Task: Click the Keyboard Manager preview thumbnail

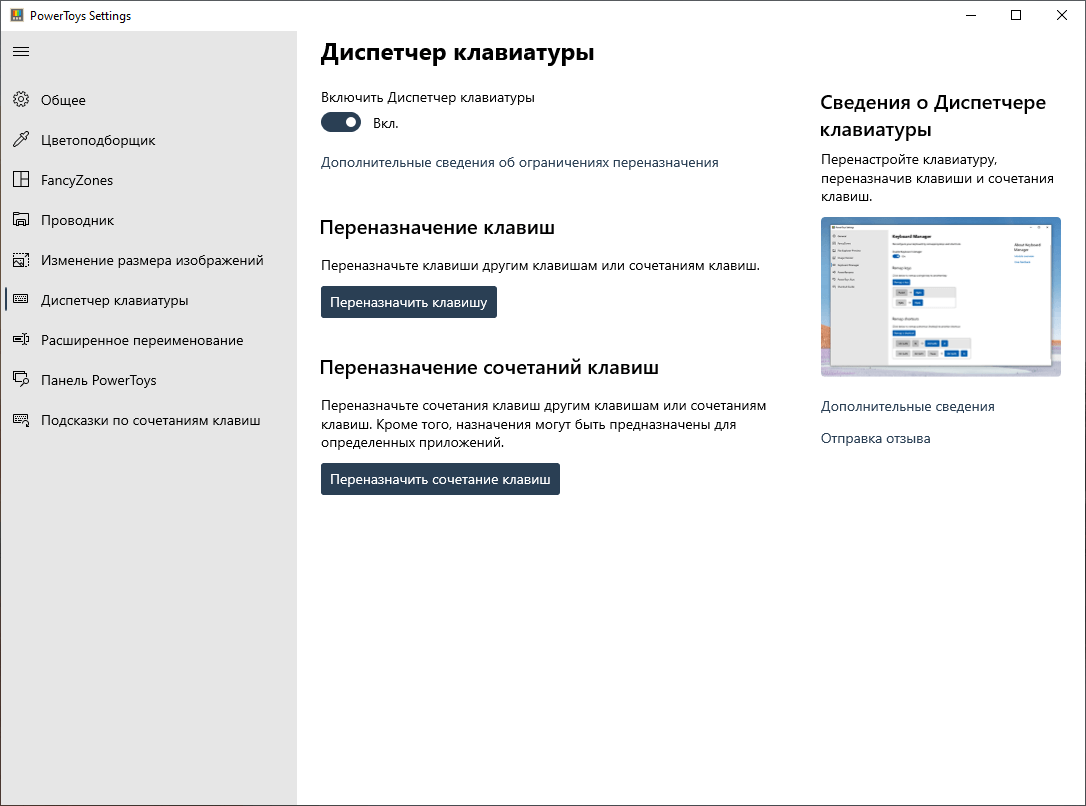Action: click(941, 297)
